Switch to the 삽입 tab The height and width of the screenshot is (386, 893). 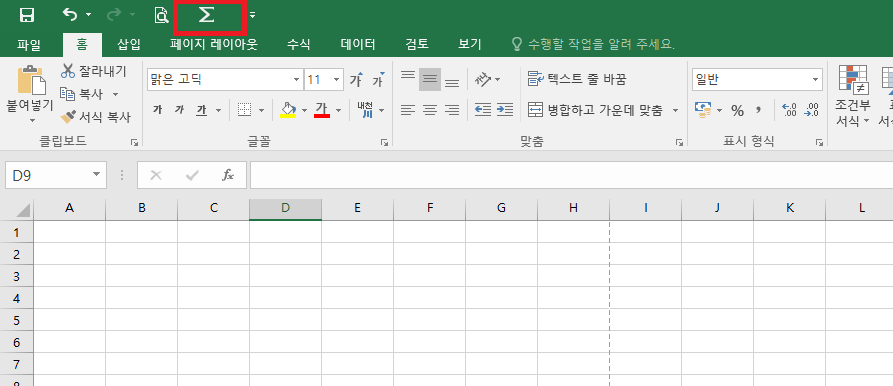click(129, 44)
